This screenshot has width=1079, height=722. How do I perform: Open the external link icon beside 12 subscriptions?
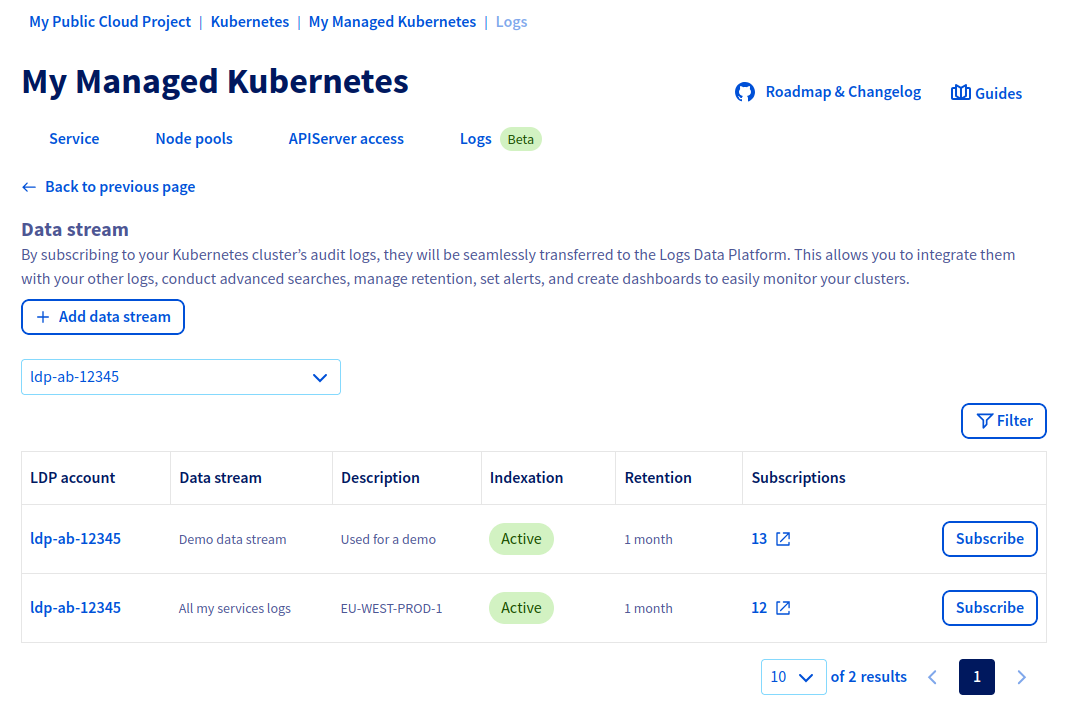[x=784, y=607]
